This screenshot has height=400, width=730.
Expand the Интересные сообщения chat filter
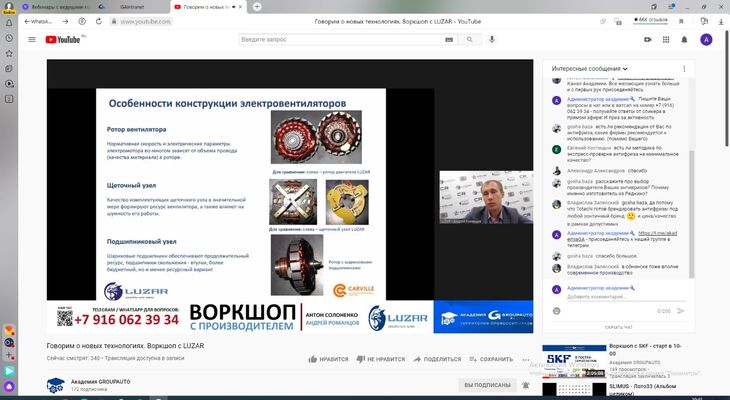coord(589,68)
